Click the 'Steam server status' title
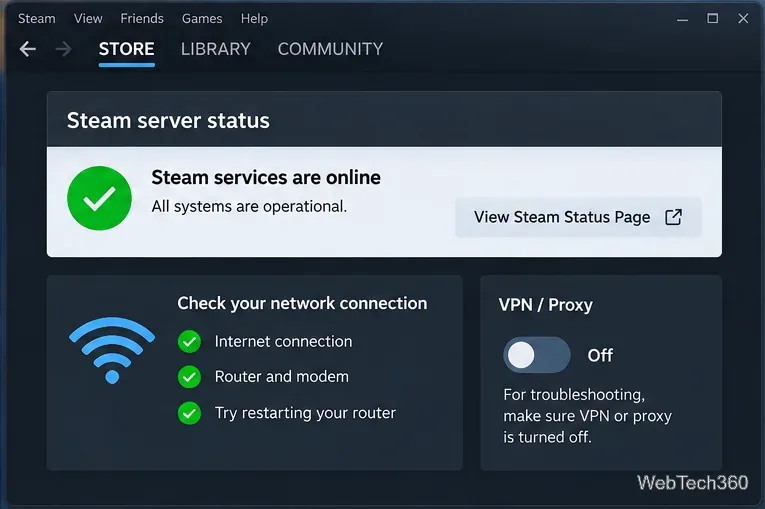The image size is (765, 509). 168,121
